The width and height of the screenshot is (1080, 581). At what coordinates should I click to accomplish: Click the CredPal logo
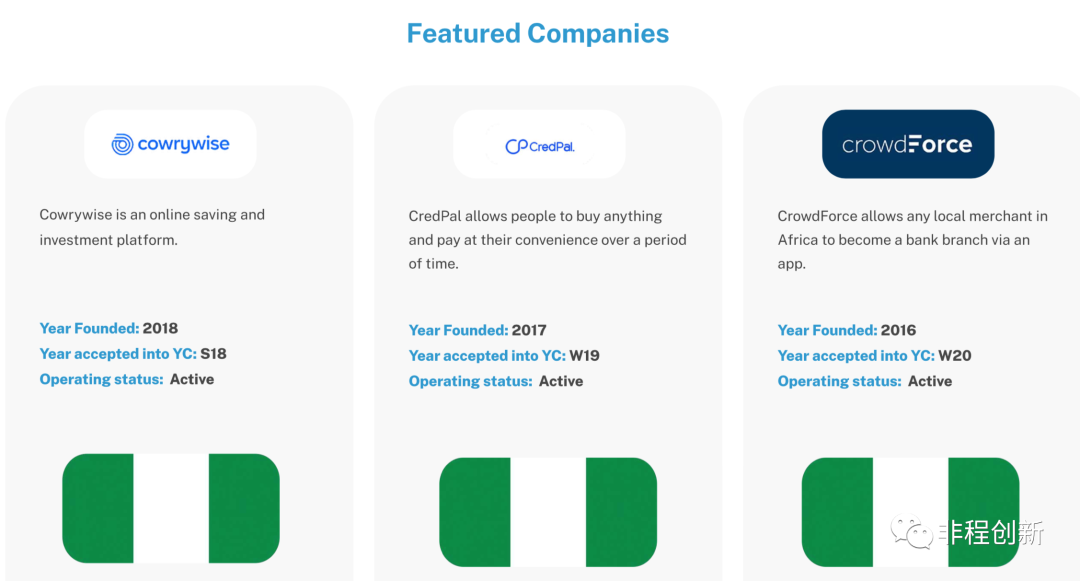[539, 144]
